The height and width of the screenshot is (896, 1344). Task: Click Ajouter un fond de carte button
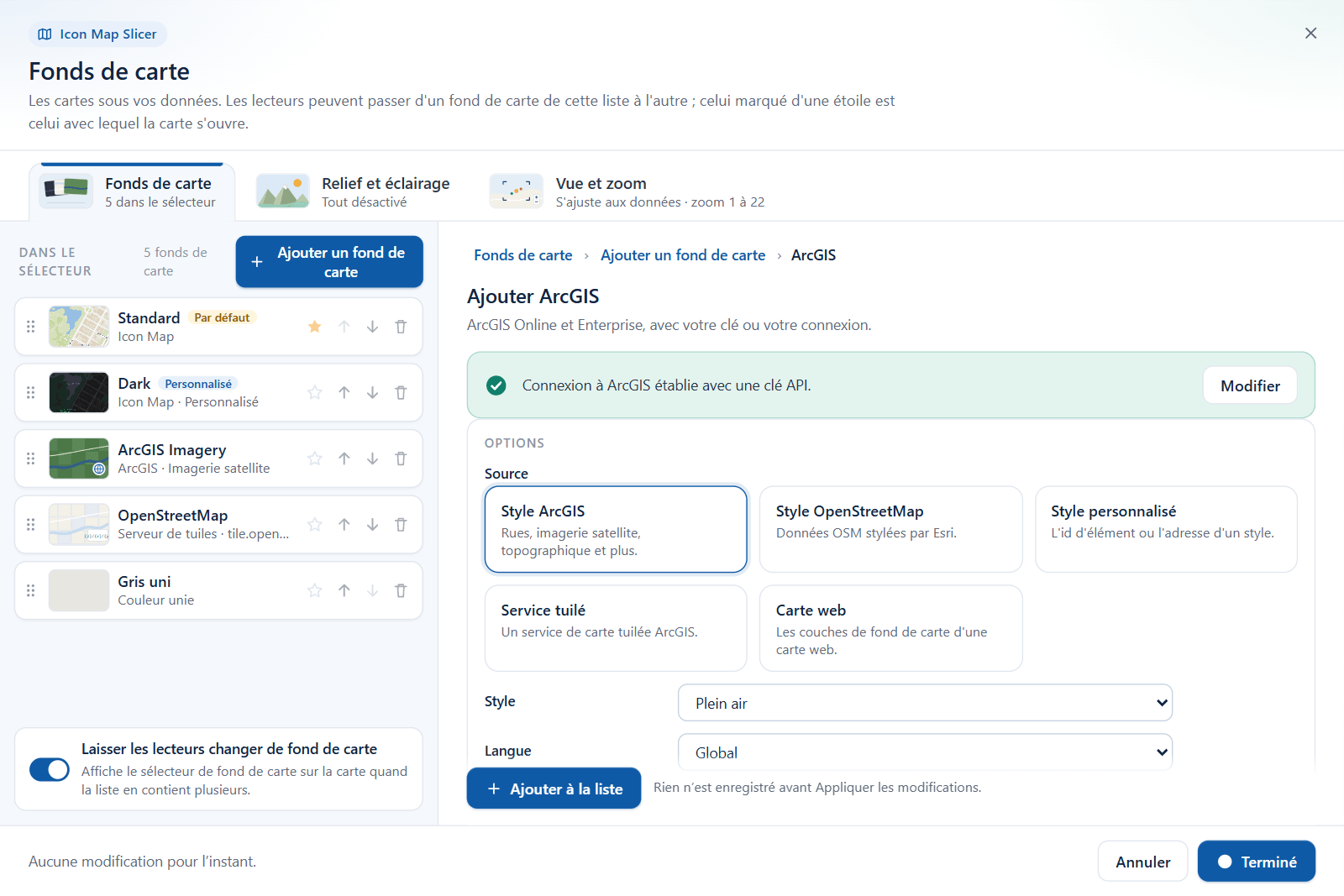(329, 262)
